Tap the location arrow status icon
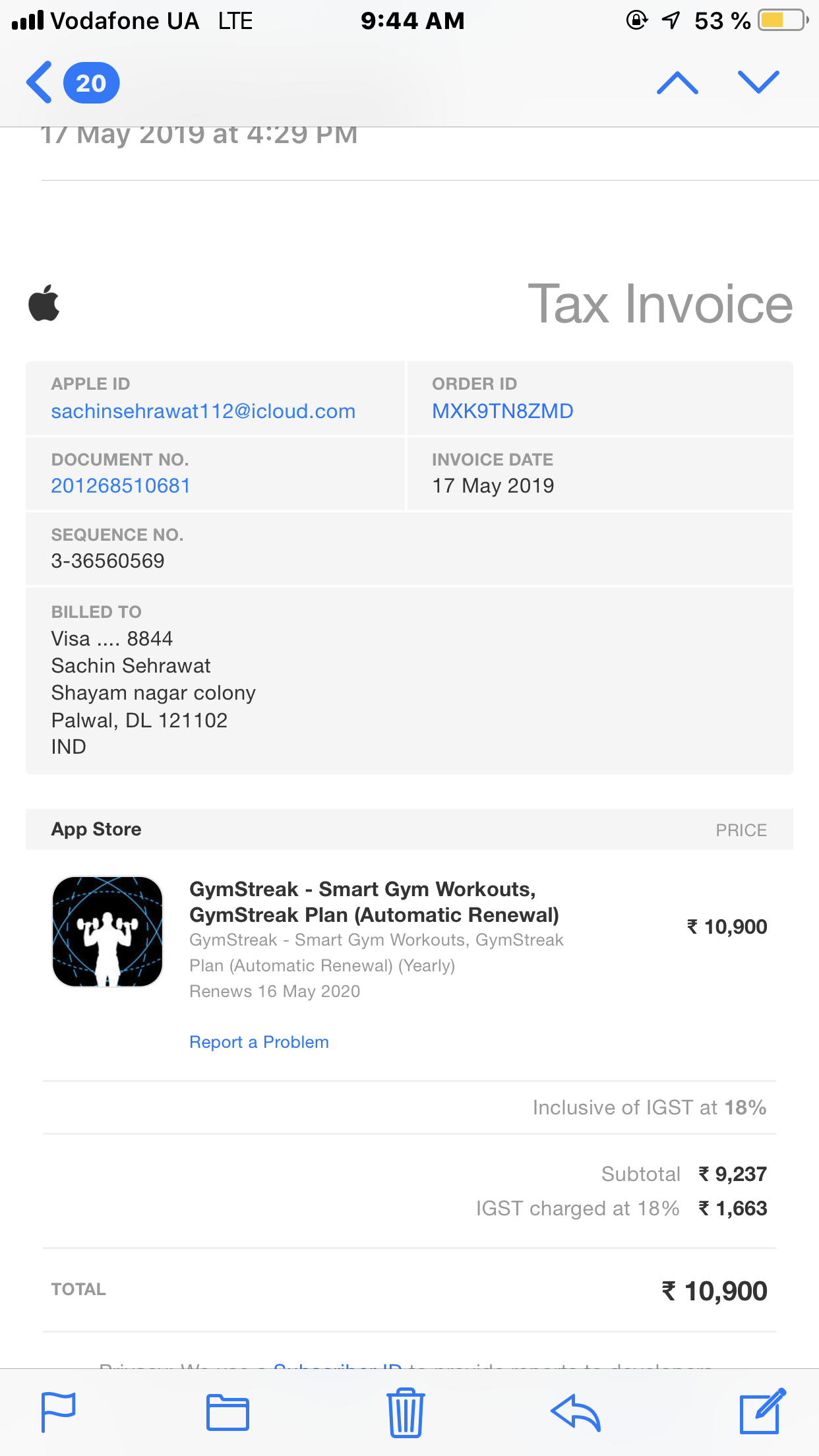This screenshot has height=1456, width=819. pos(671,20)
